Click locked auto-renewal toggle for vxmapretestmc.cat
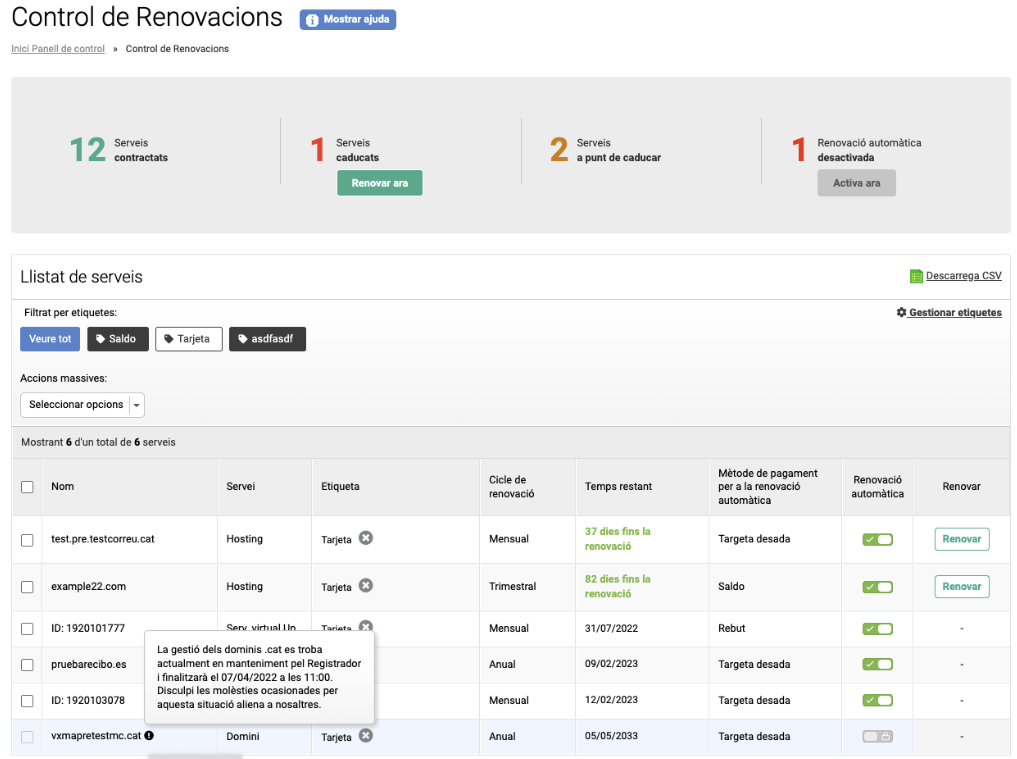Viewport: 1017px width, 759px height. tap(878, 736)
